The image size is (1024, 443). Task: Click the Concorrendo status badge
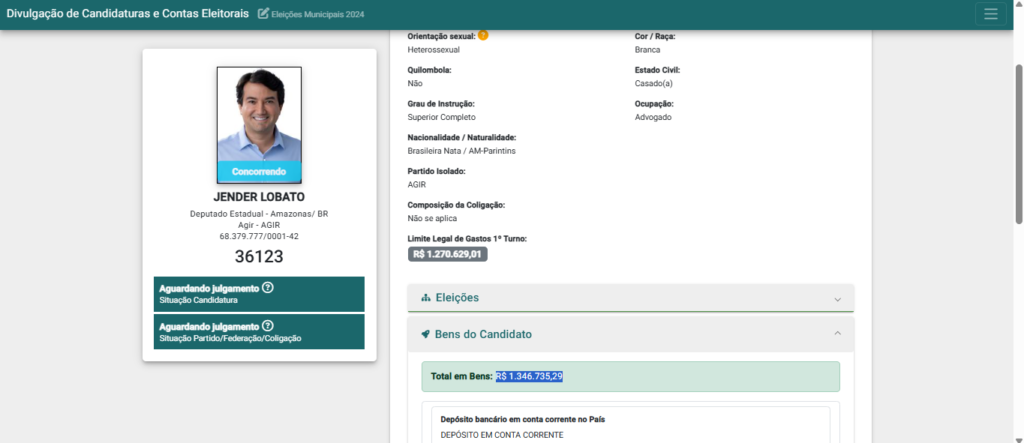259,172
